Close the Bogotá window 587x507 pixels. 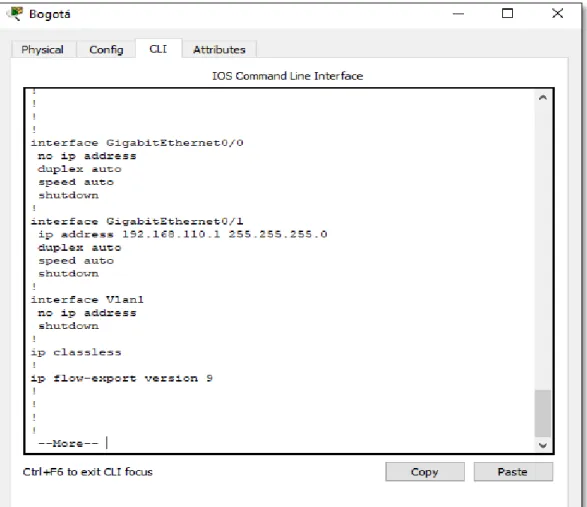pos(557,14)
